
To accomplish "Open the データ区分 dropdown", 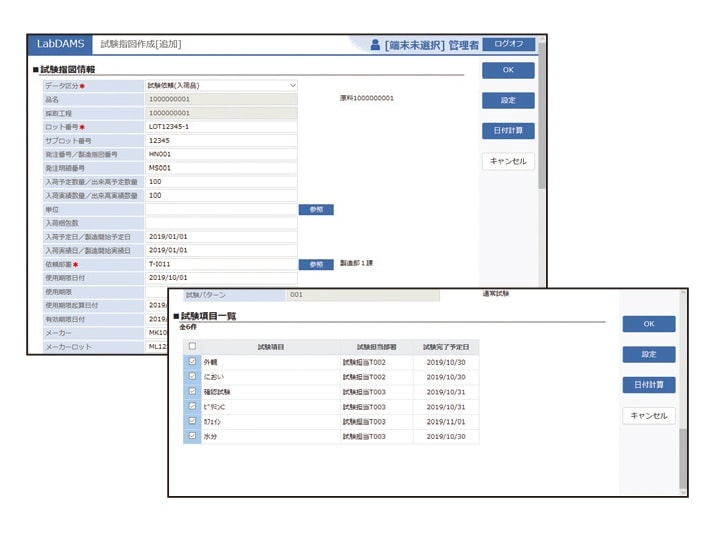I will 221,86.
